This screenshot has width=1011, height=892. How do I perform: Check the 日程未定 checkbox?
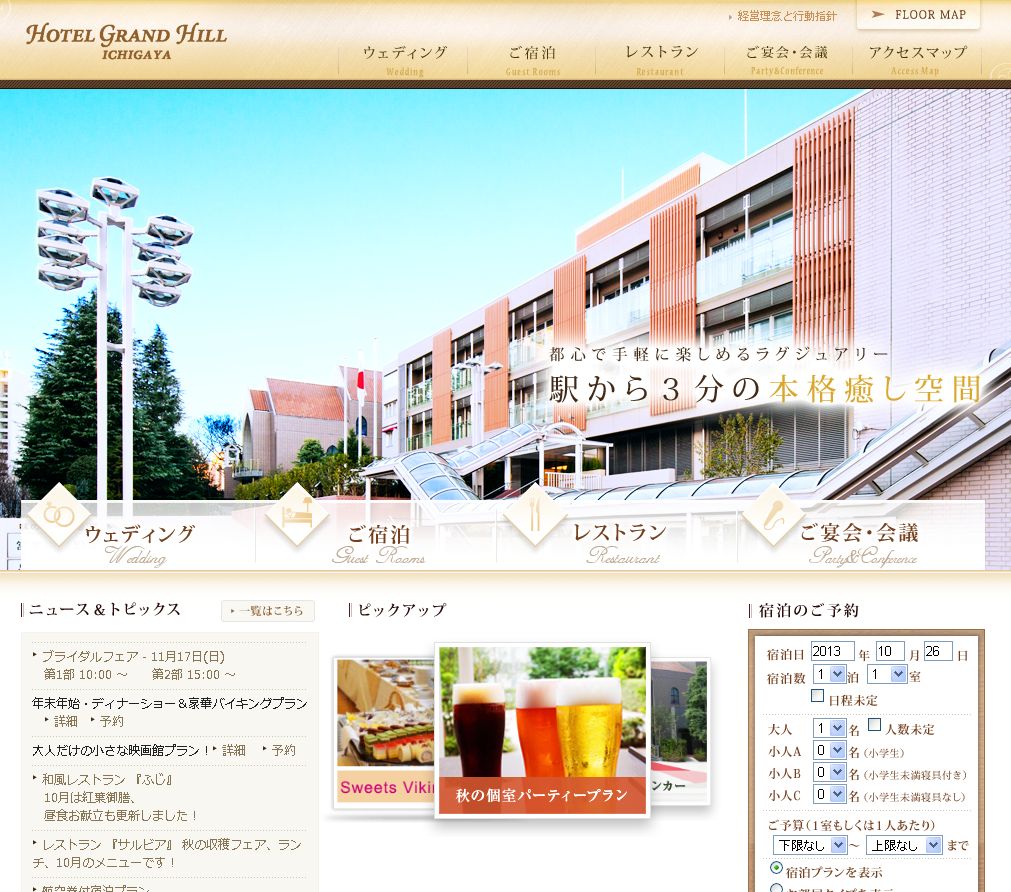pos(818,696)
